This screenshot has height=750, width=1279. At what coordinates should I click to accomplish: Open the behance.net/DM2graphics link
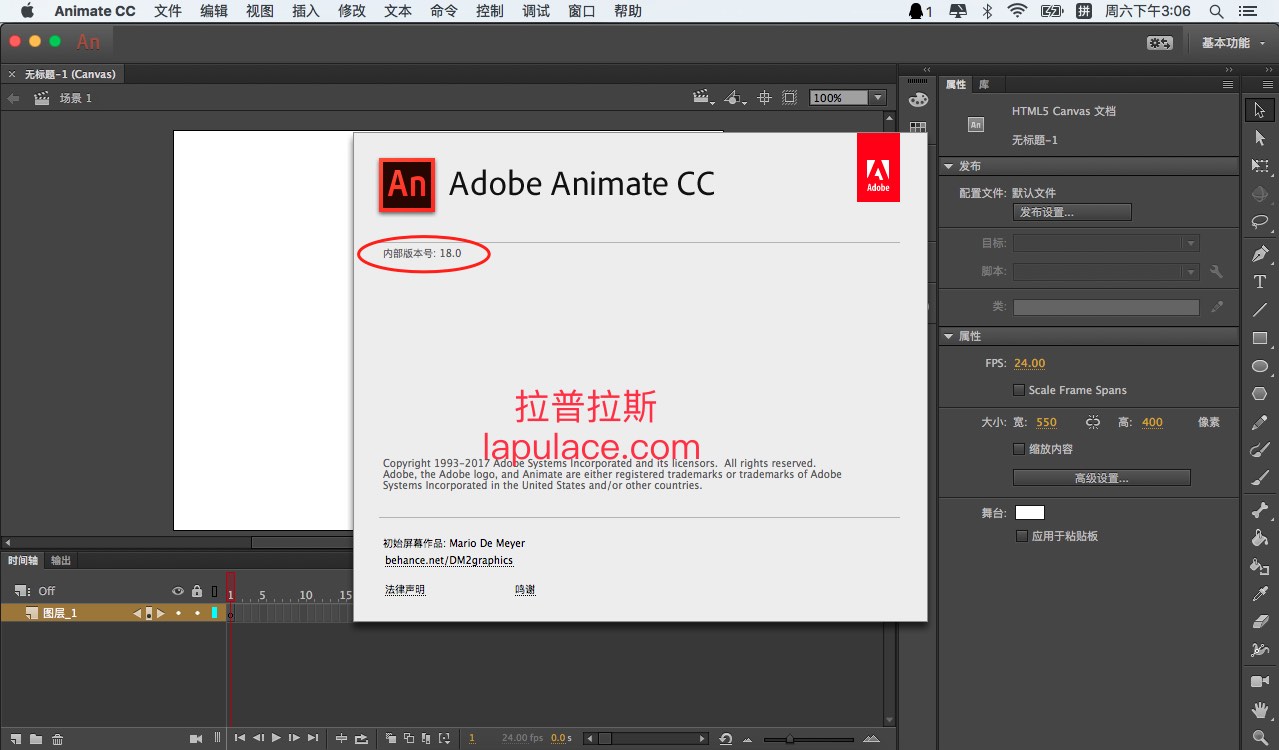coord(448,561)
